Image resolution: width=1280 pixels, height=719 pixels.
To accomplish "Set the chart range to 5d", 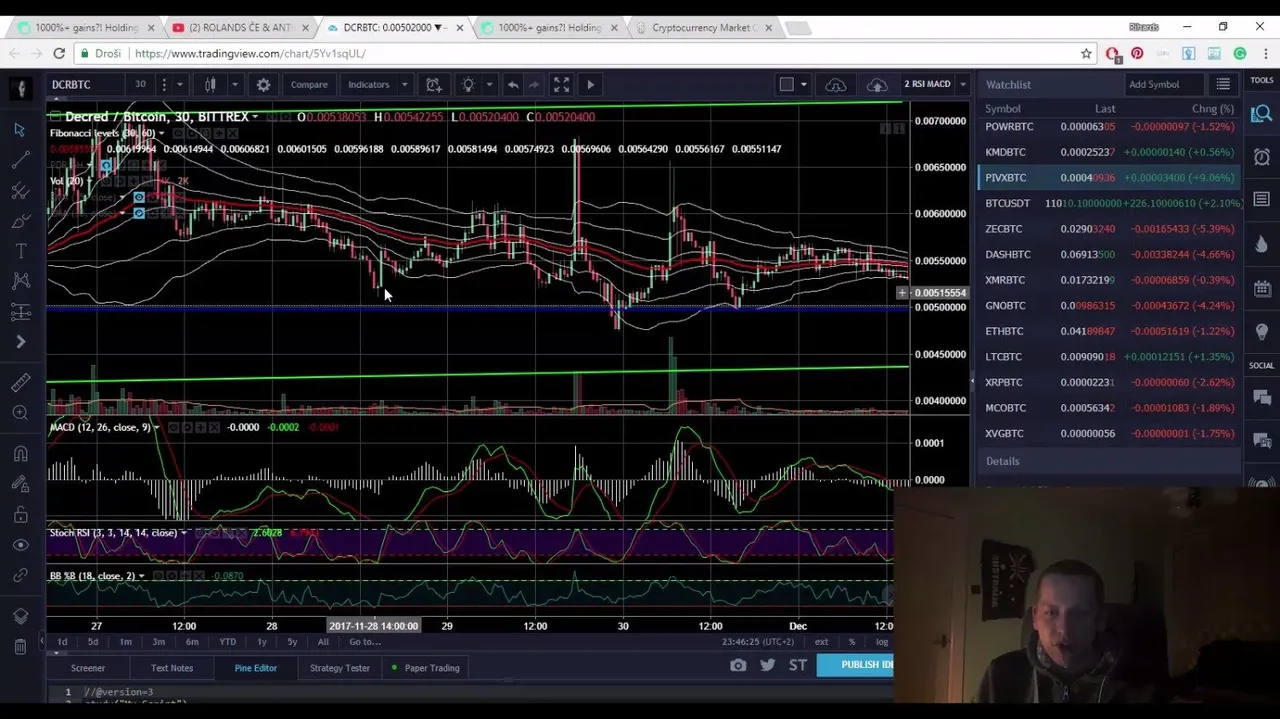I will 93,642.
